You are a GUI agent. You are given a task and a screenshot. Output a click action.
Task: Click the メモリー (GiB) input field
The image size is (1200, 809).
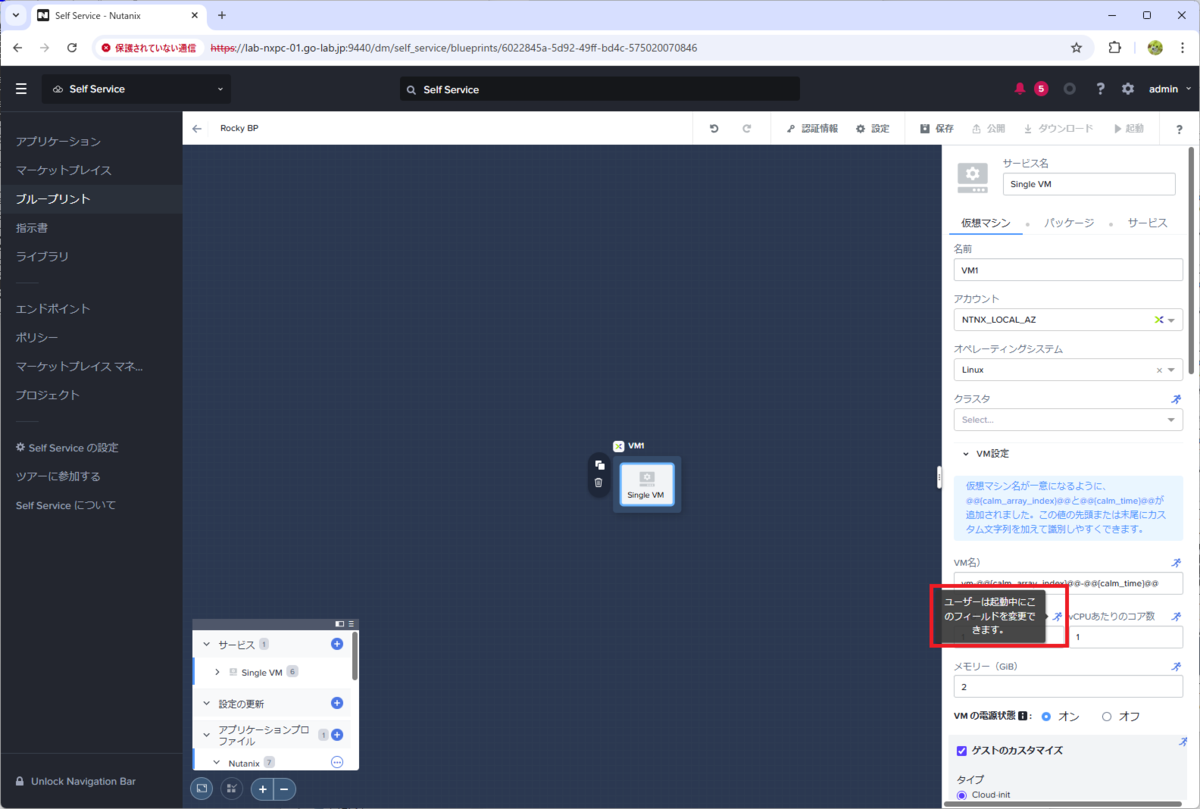[1068, 687]
